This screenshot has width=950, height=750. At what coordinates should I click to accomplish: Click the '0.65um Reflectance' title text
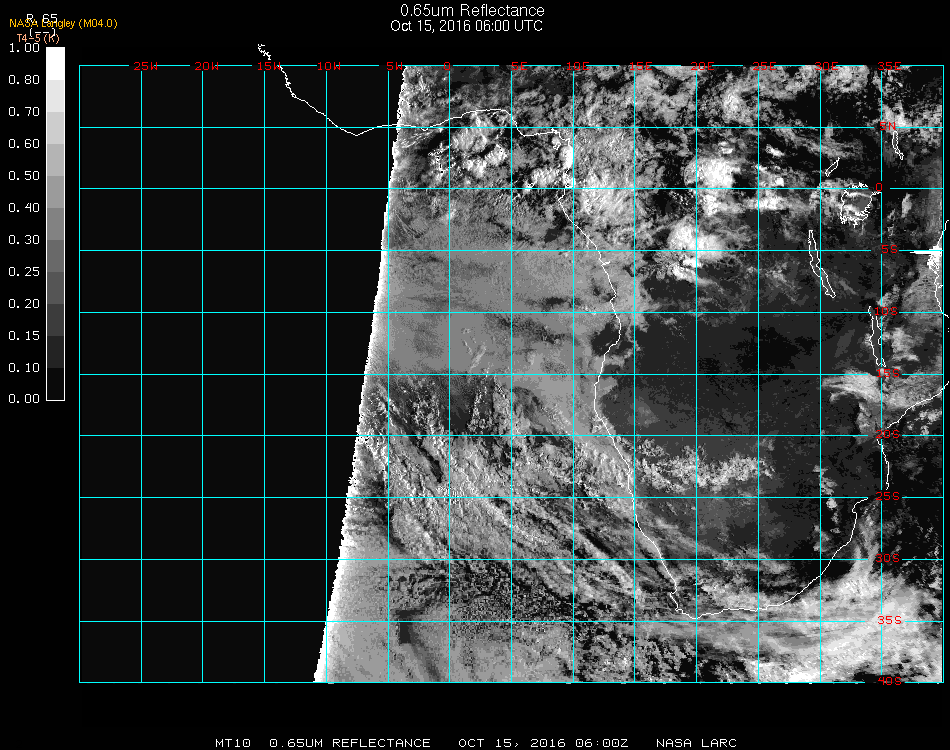pyautogui.click(x=472, y=10)
